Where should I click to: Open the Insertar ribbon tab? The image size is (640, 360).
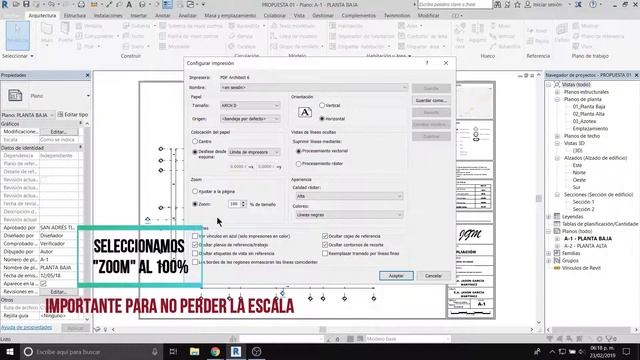(138, 16)
